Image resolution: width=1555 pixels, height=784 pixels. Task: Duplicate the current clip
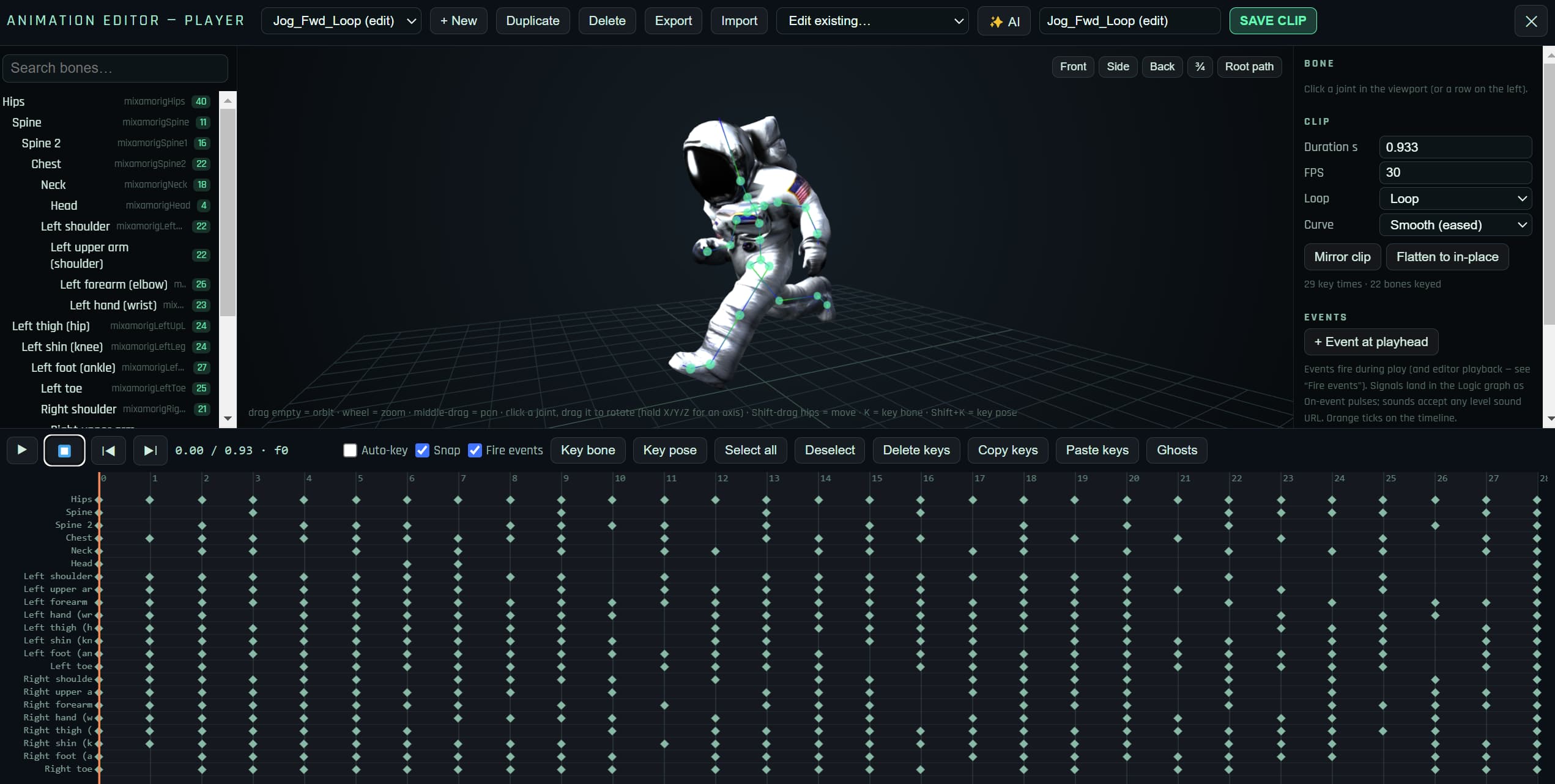[533, 21]
